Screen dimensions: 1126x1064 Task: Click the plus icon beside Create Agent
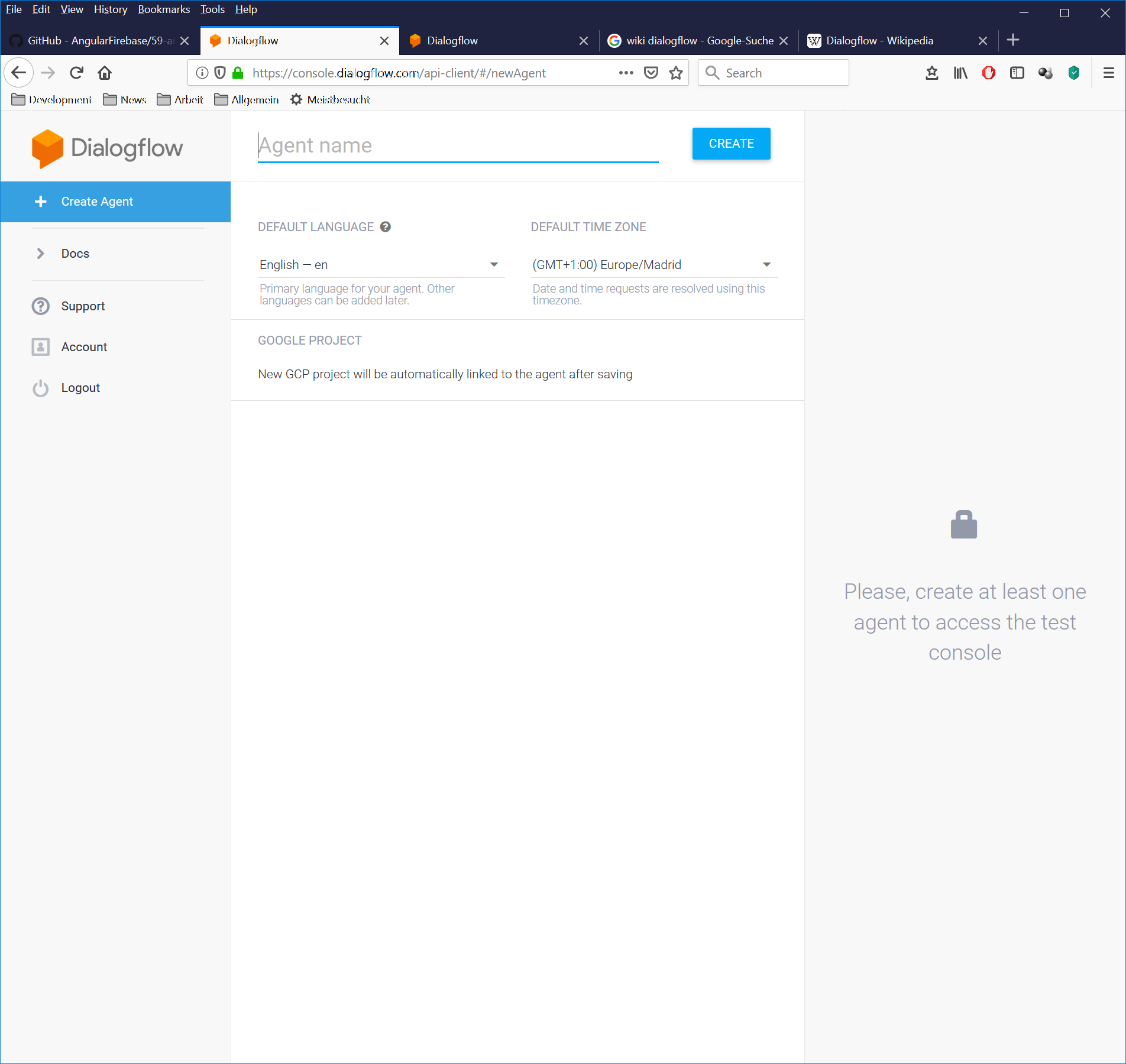pyautogui.click(x=41, y=202)
